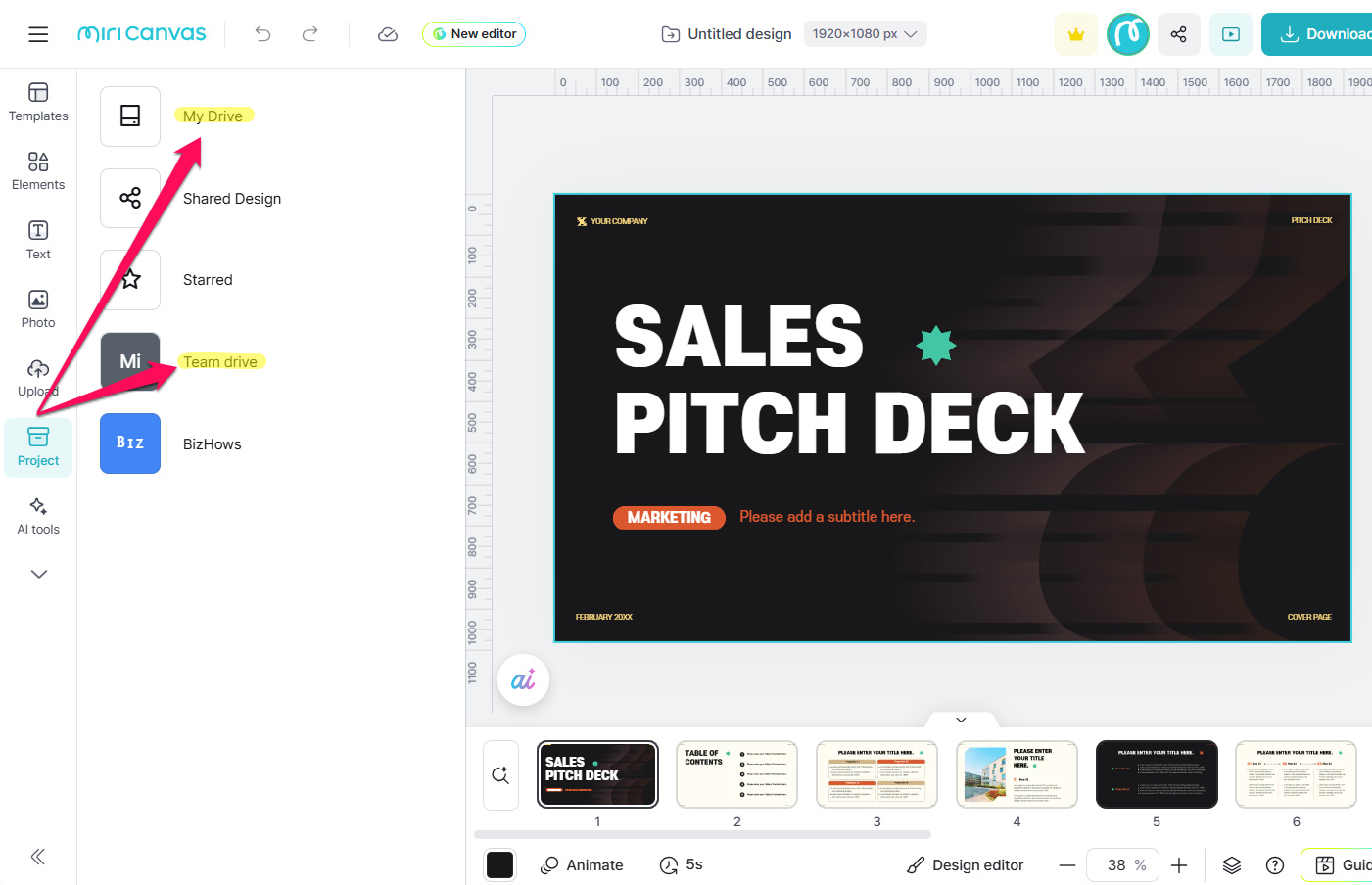Expand more sidebar tools chevron
Viewport: 1372px width, 885px height.
pos(38,574)
